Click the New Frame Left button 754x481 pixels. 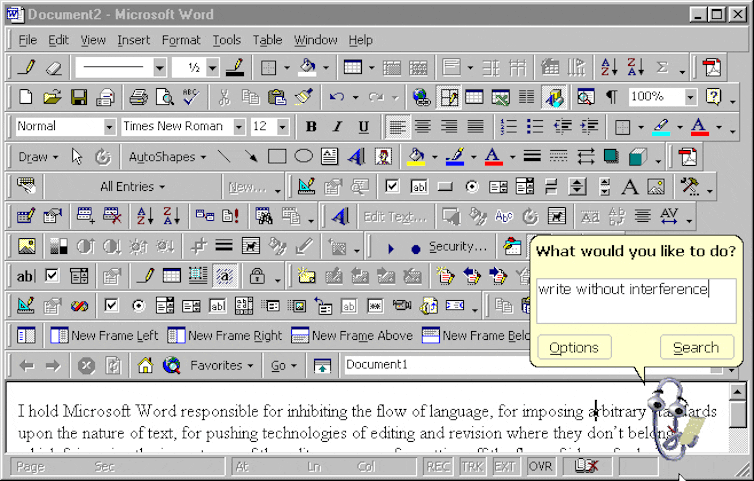click(104, 335)
